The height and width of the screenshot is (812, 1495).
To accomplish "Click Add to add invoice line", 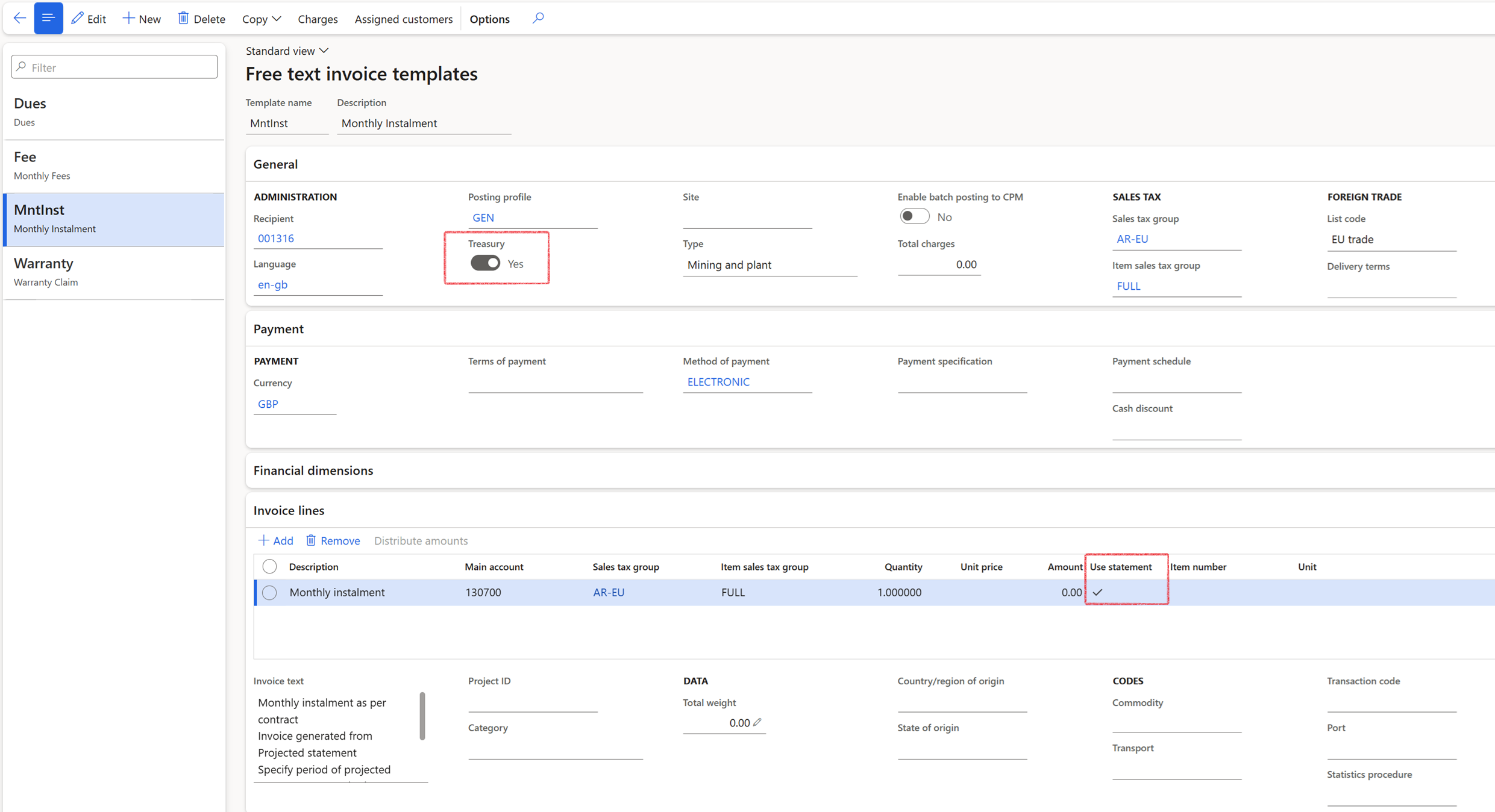I will tap(276, 540).
